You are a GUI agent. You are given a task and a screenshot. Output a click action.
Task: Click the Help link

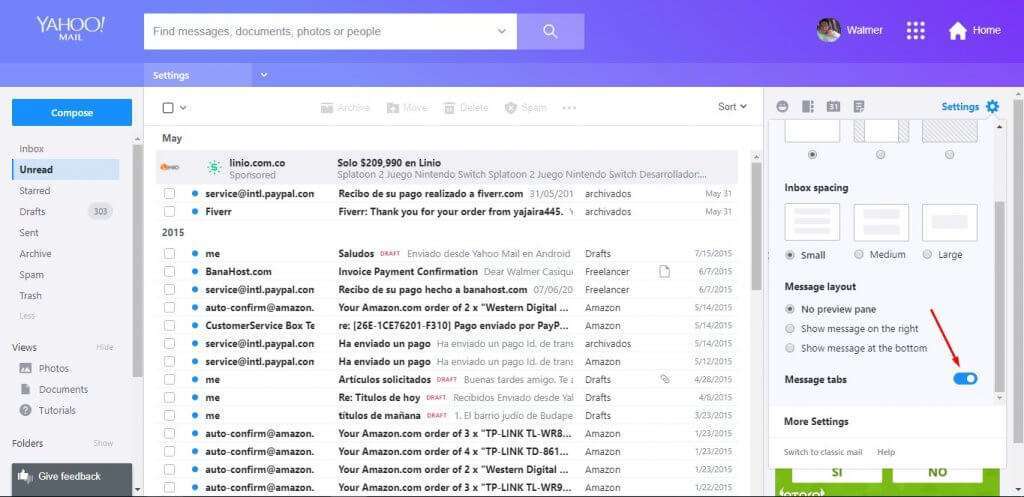click(x=886, y=452)
